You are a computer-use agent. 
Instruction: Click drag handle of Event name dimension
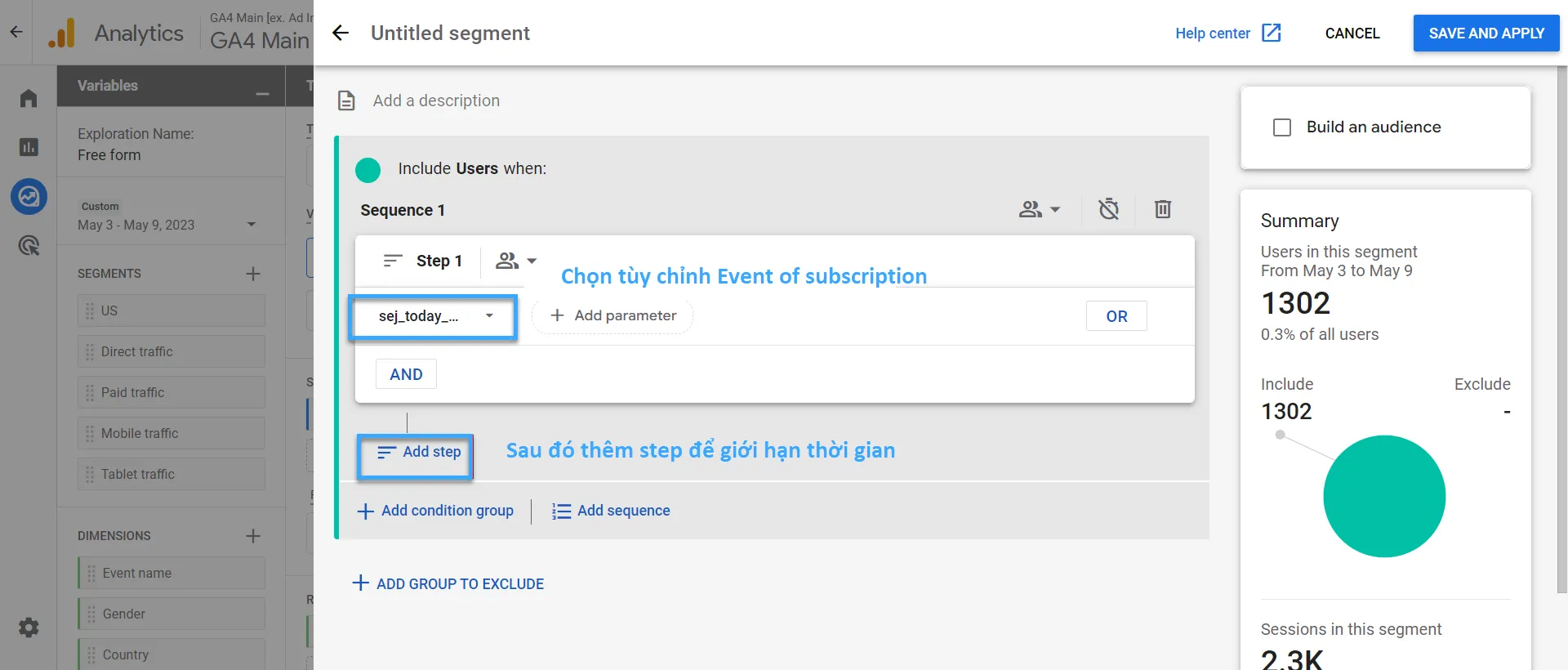pyautogui.click(x=91, y=573)
